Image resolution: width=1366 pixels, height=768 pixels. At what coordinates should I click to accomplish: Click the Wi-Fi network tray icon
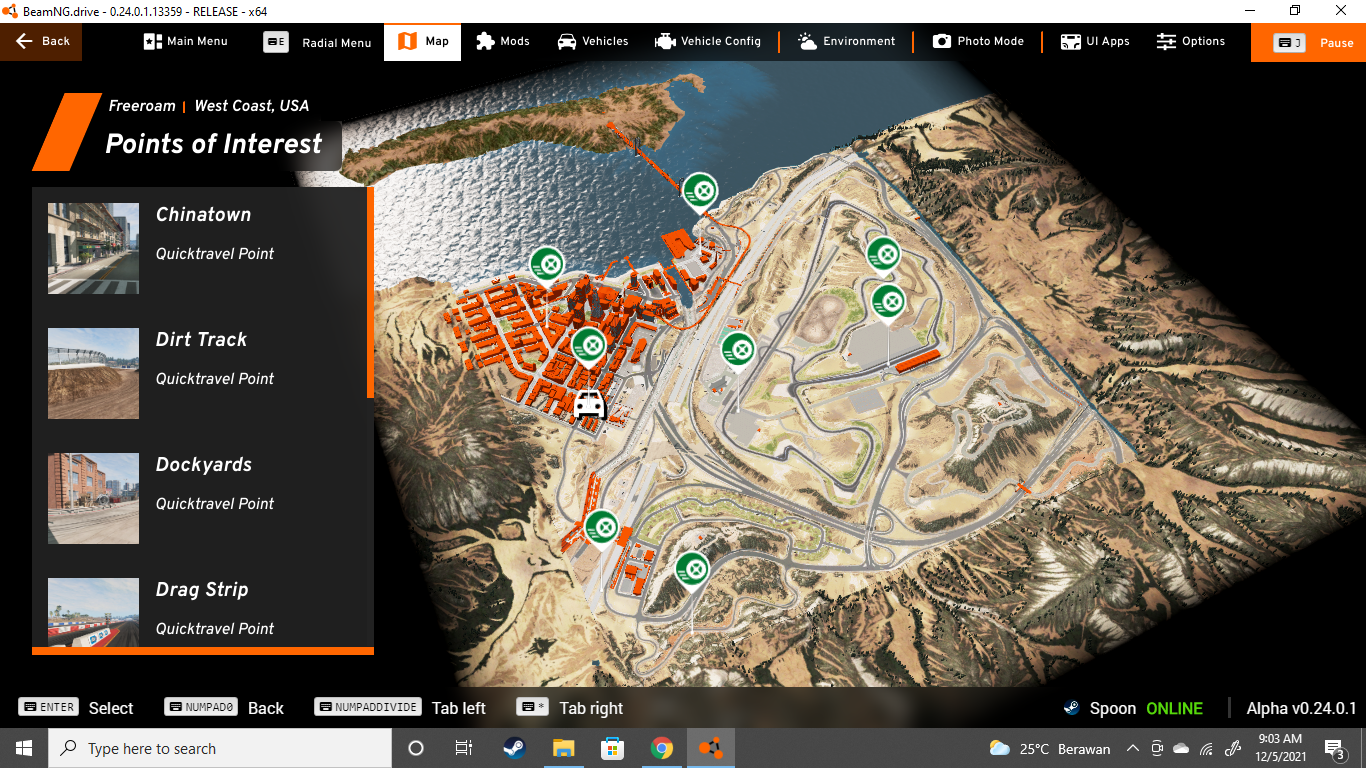click(x=1206, y=748)
